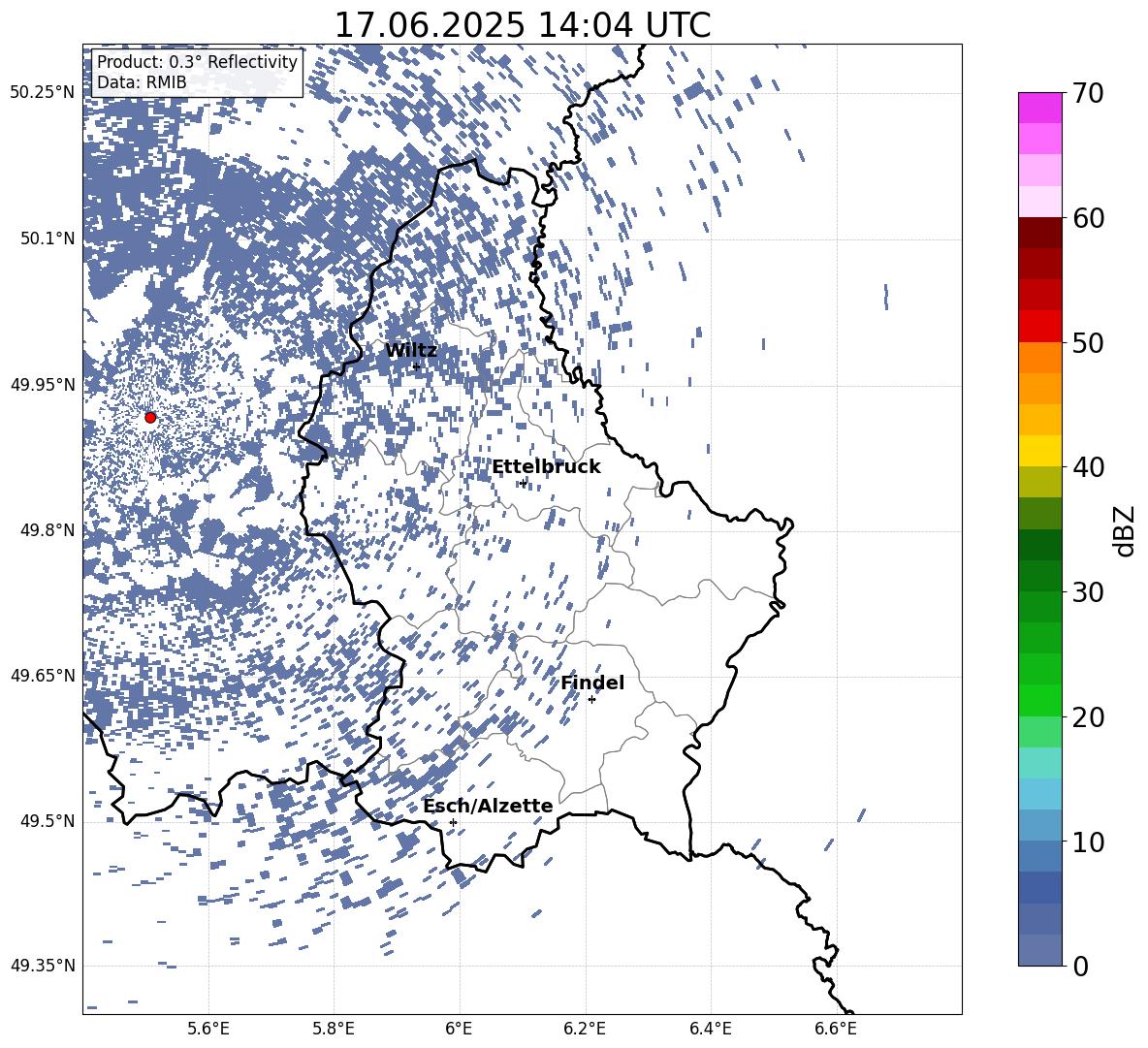
Task: Click the 6.4°E longitude label
Action: 710,1029
